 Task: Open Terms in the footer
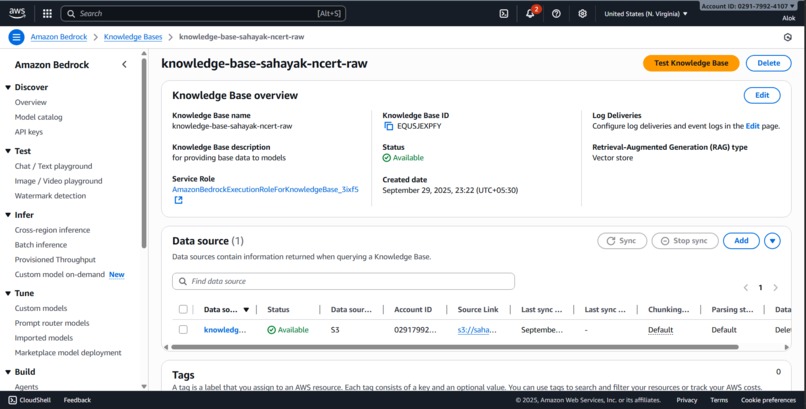pyautogui.click(x=719, y=400)
